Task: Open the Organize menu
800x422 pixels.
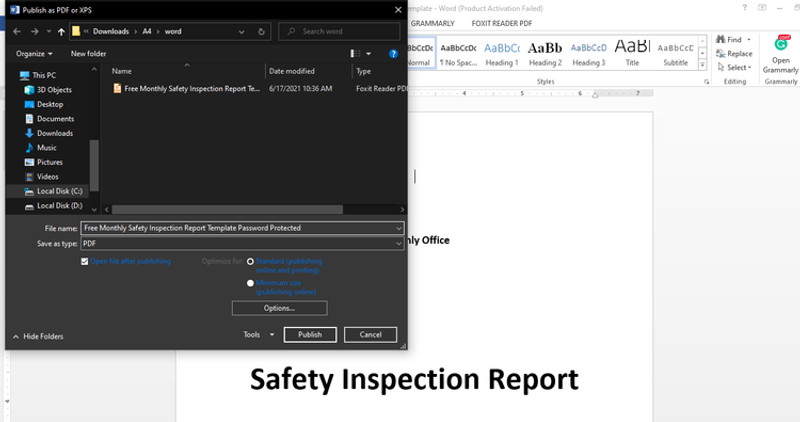Action: tap(34, 54)
